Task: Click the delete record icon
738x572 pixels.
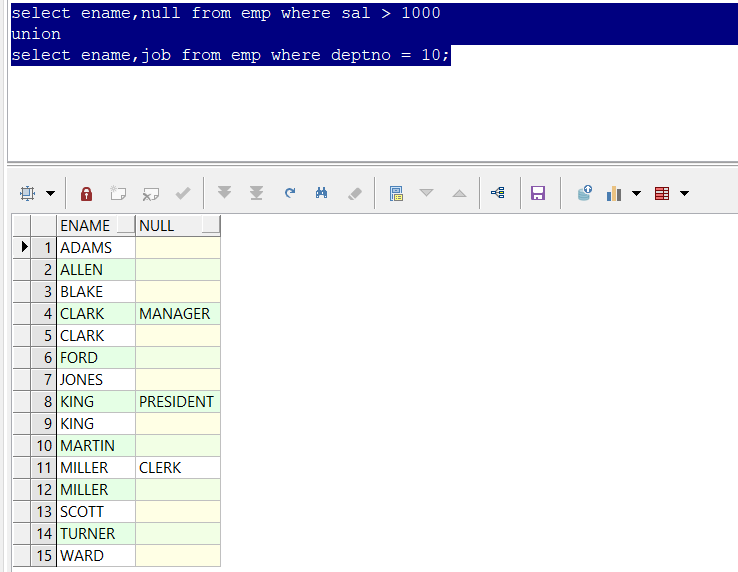Action: click(x=151, y=193)
